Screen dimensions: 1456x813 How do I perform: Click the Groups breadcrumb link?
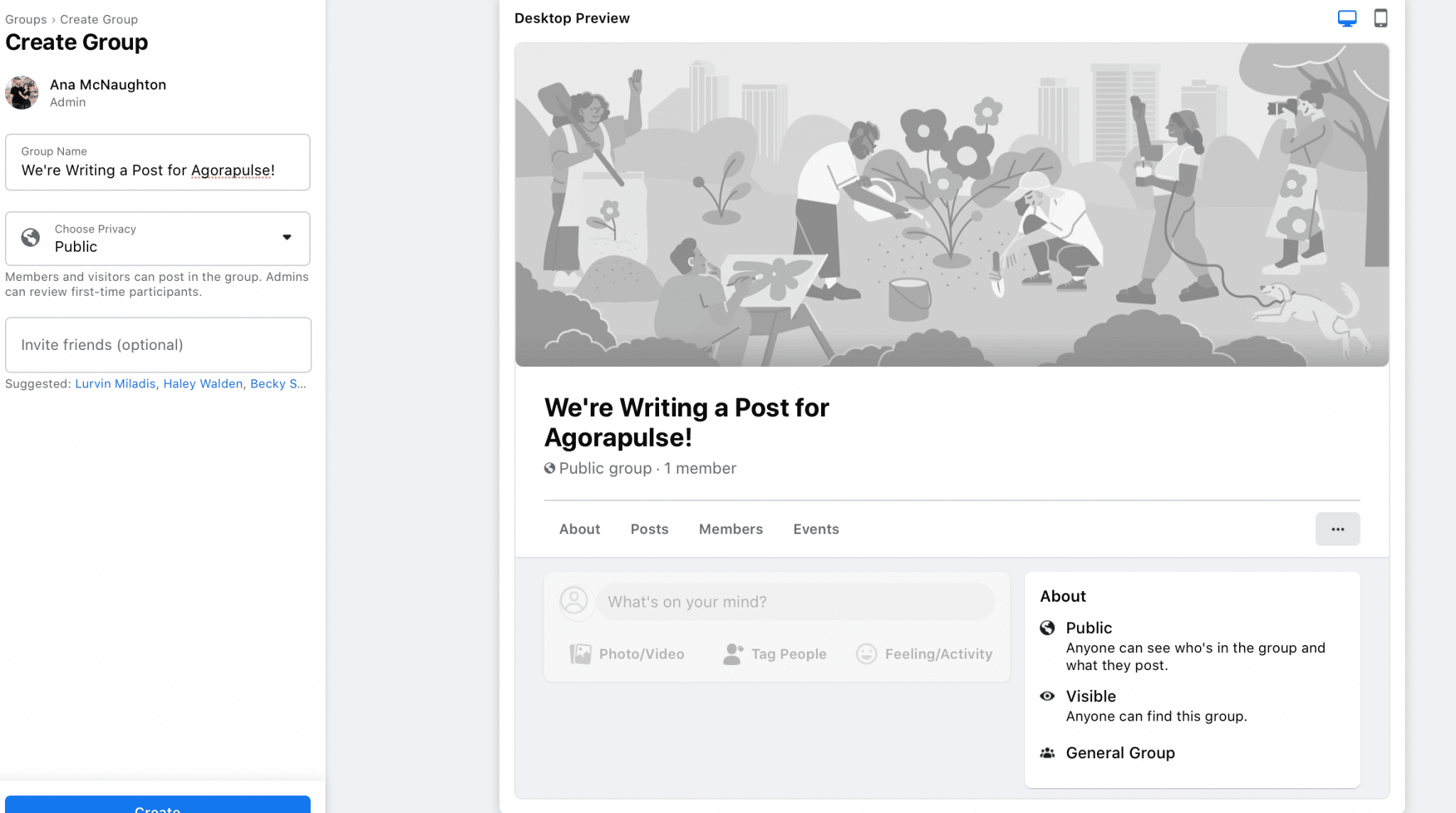tap(26, 20)
